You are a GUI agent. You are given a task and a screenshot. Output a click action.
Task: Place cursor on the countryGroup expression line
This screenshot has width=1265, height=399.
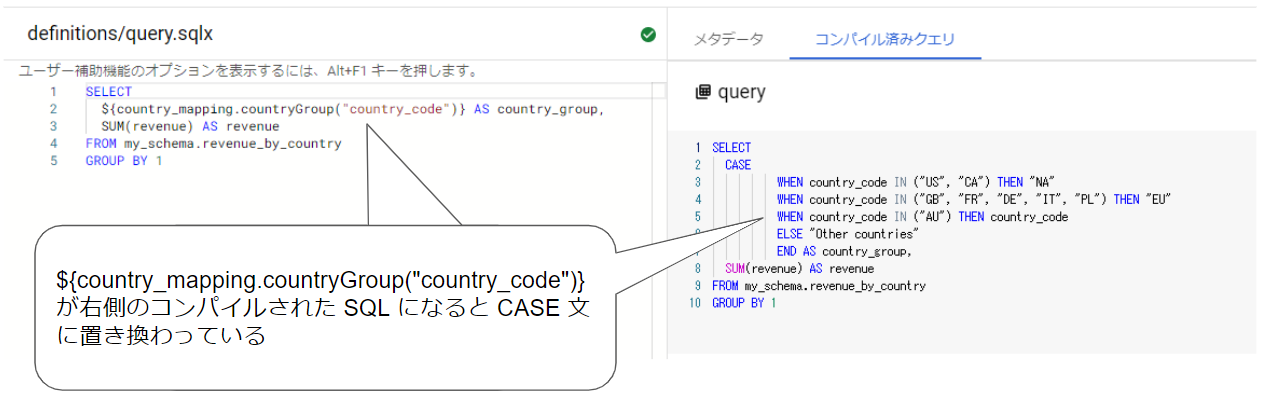(x=352, y=109)
